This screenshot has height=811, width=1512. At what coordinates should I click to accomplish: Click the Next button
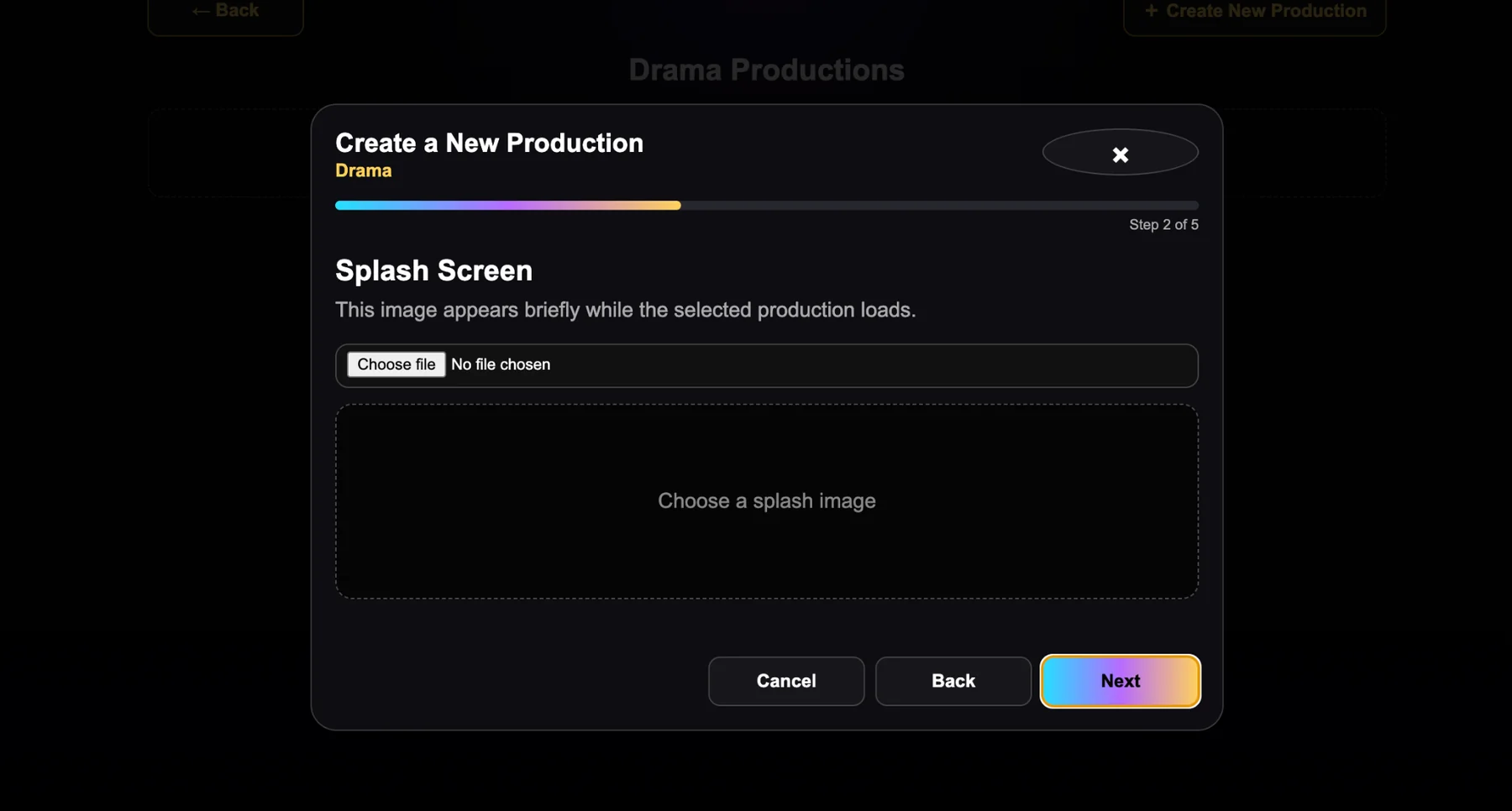pos(1120,681)
